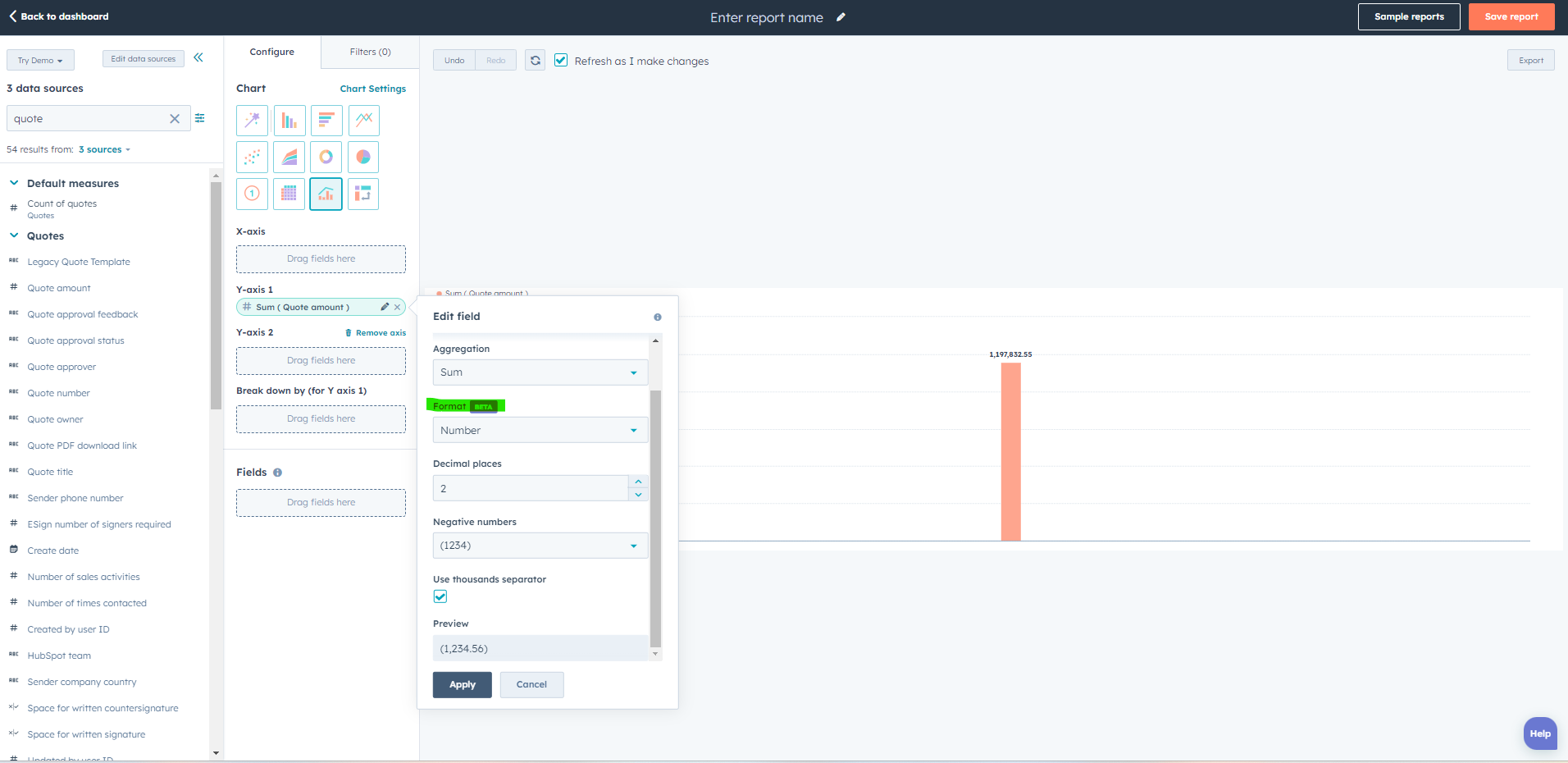Select the table chart type
The width and height of the screenshot is (1568, 763).
click(289, 194)
